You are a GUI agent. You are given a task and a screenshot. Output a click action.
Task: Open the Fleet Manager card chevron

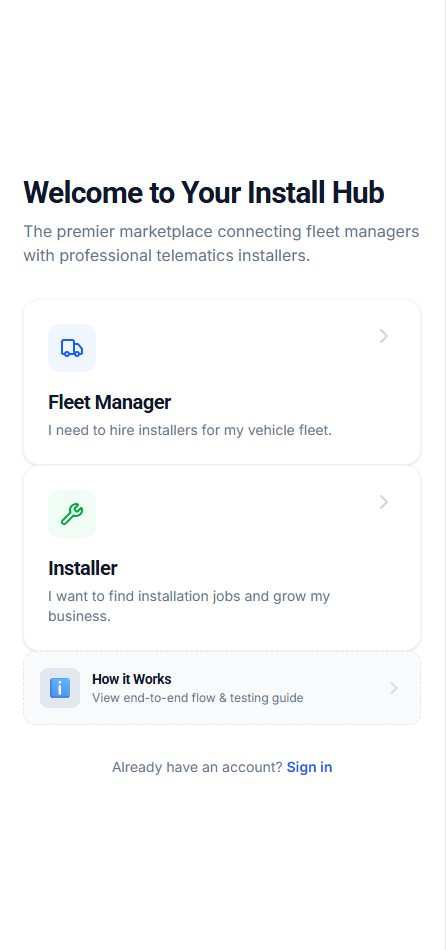(x=384, y=336)
